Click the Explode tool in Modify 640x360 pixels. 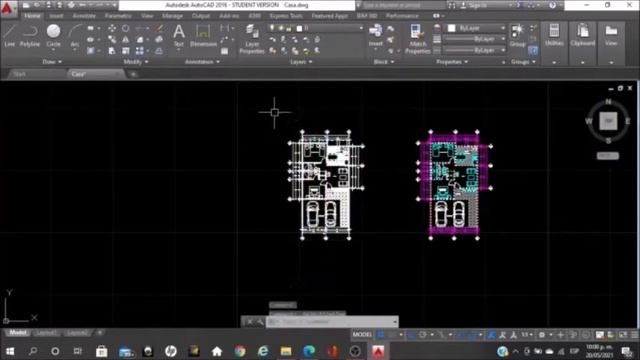tap(159, 40)
